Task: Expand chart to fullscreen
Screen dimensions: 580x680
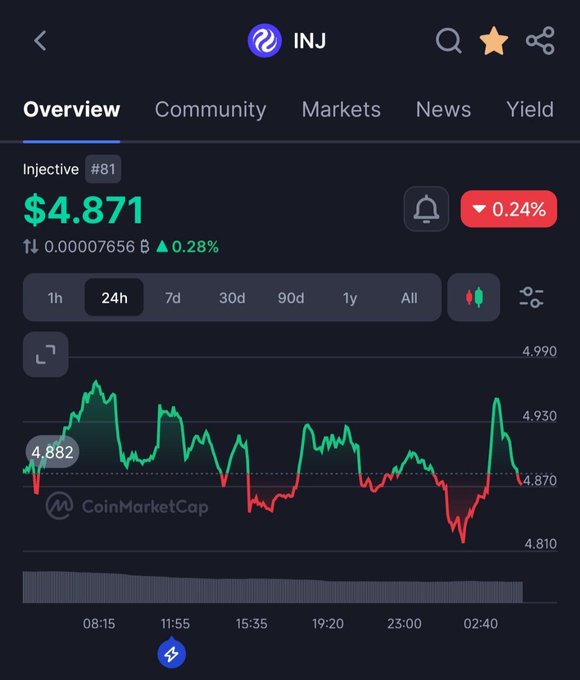Action: (x=46, y=354)
